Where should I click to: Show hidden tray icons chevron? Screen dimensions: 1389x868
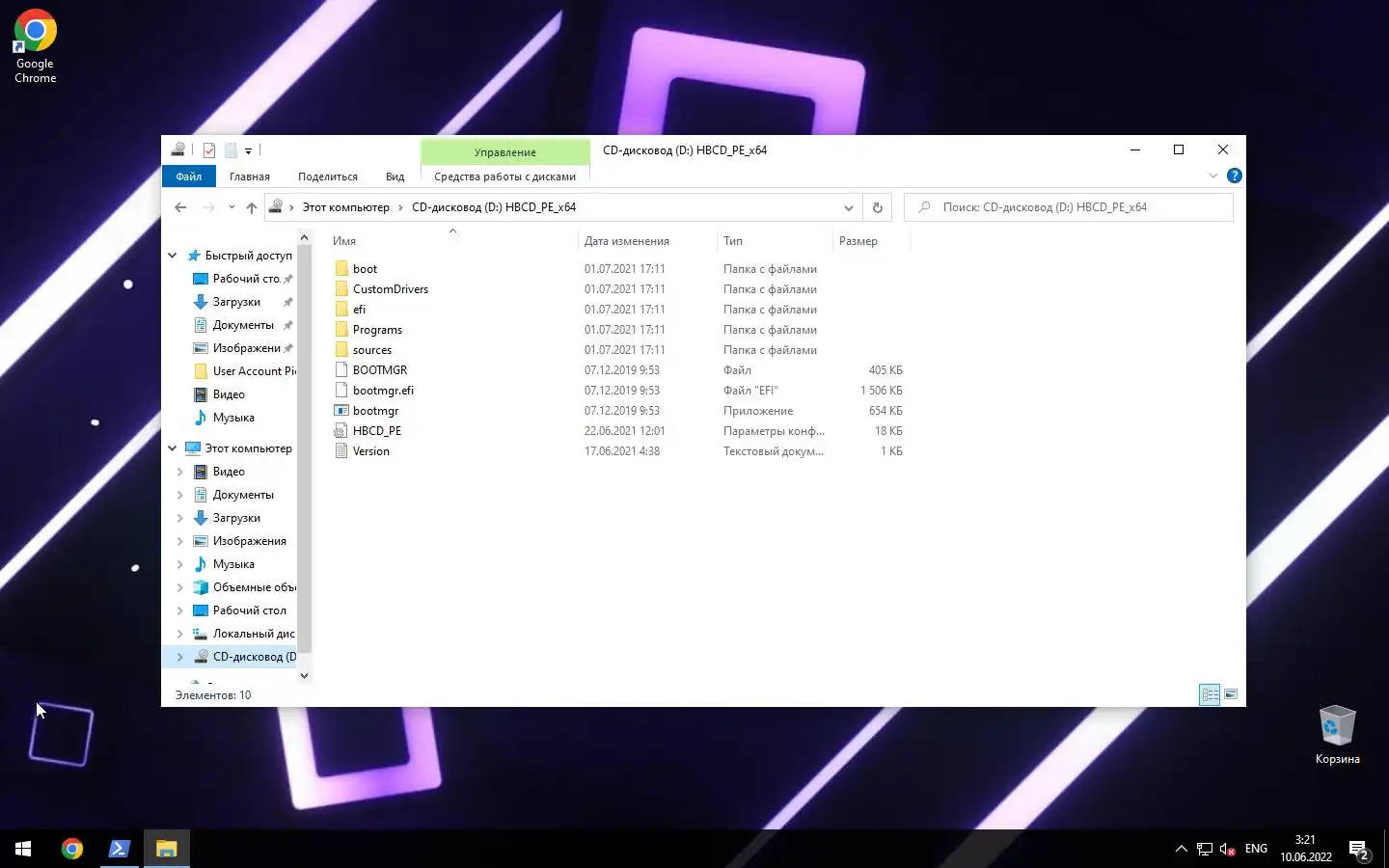tap(1181, 850)
